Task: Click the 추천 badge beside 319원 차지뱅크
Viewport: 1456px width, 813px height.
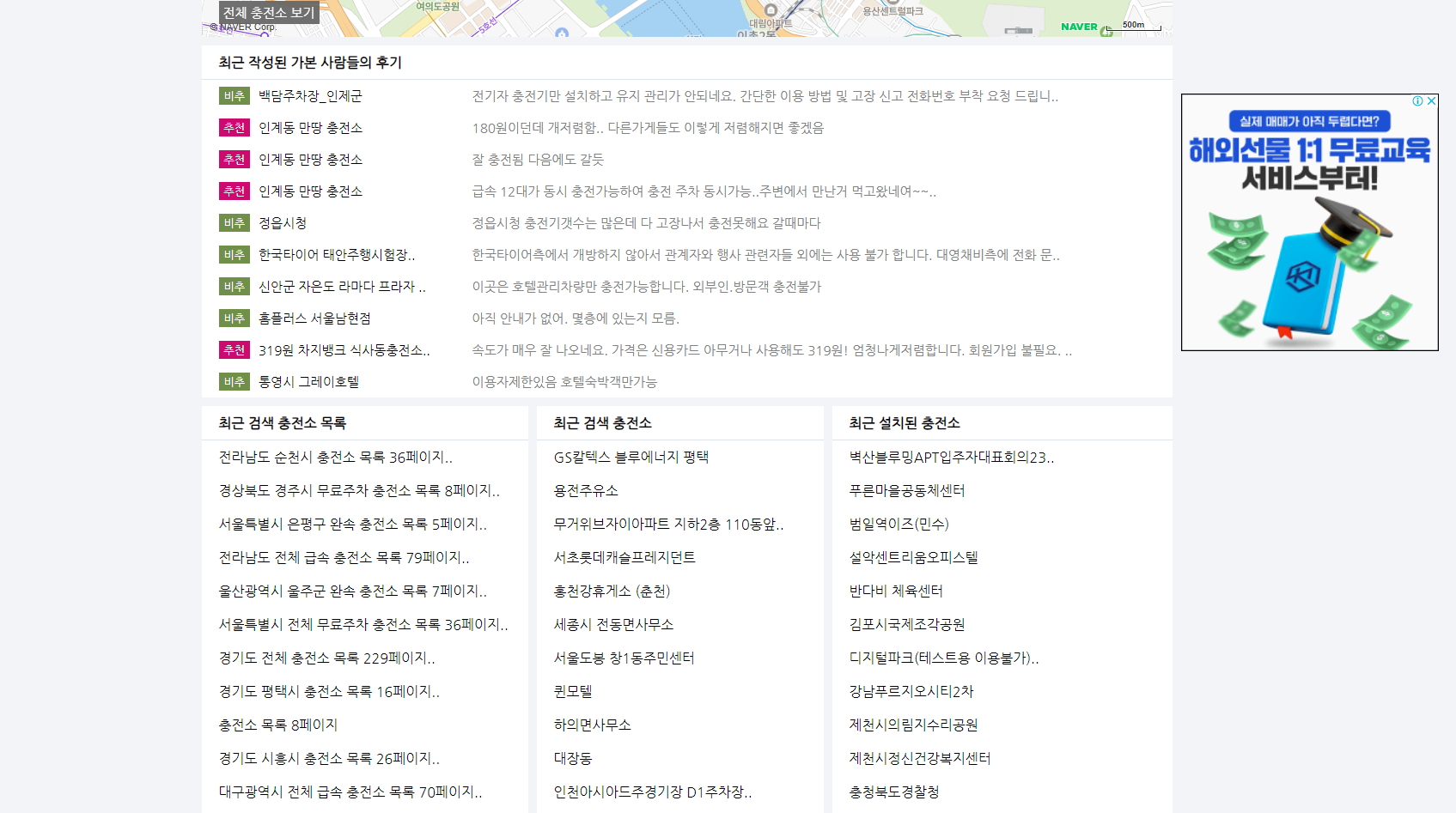Action: point(233,350)
